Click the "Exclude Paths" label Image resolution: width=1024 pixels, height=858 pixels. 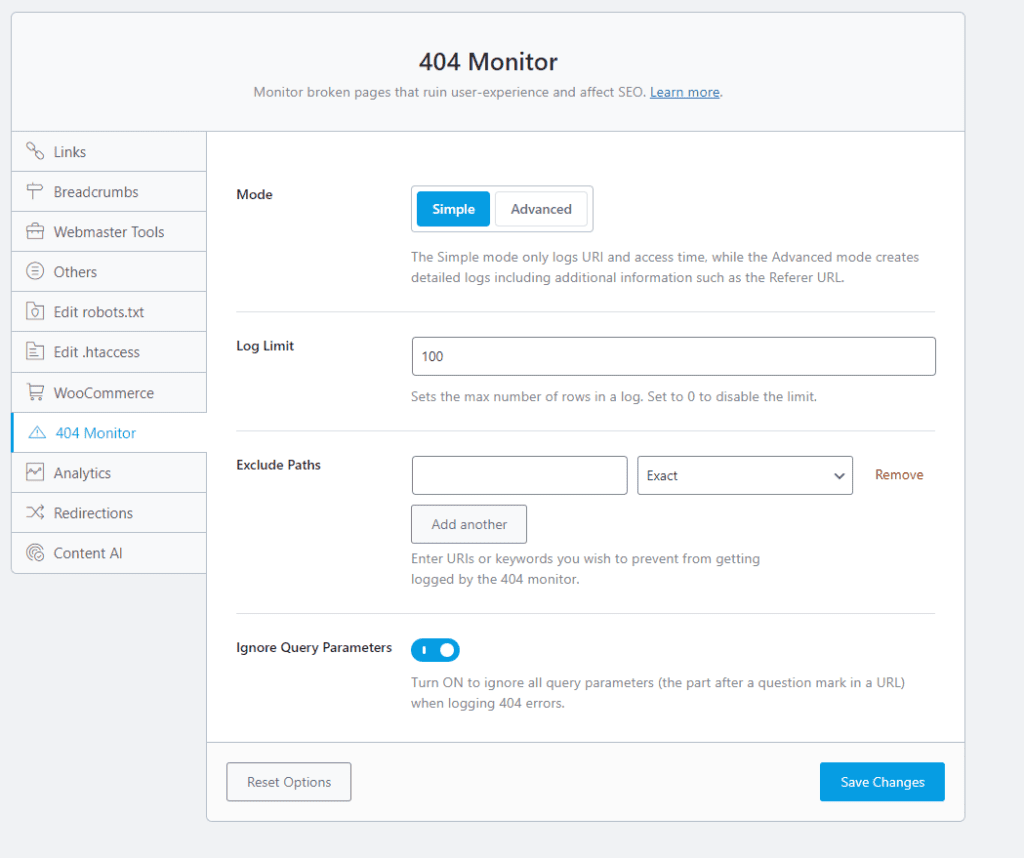point(279,465)
